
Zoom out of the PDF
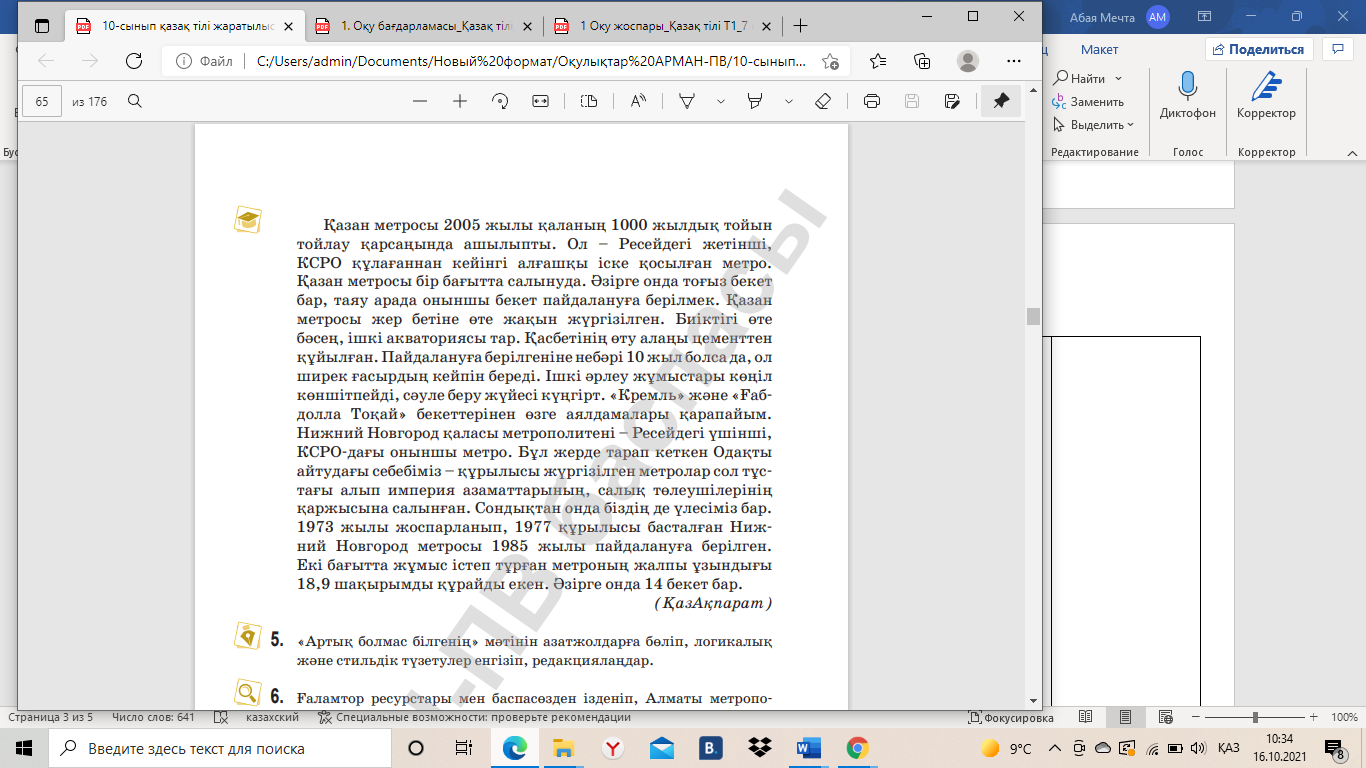coord(420,101)
